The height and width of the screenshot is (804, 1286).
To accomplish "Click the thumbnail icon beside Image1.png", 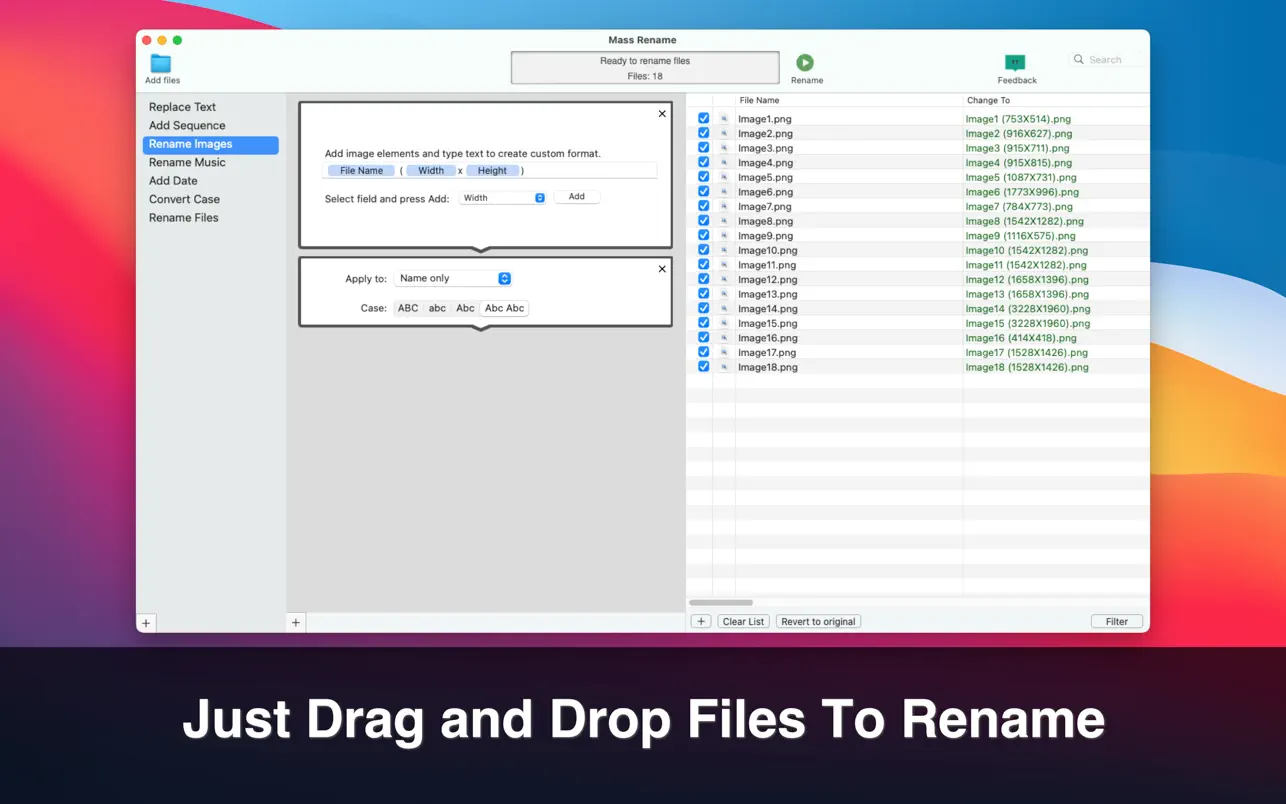I will tap(722, 118).
